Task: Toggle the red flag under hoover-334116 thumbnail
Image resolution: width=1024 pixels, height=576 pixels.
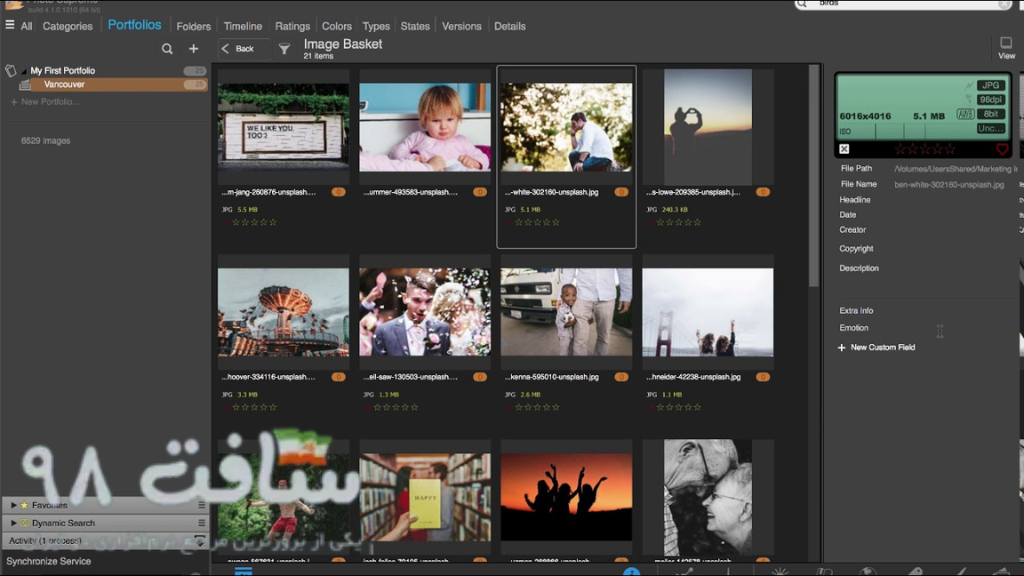Action: pos(226,408)
